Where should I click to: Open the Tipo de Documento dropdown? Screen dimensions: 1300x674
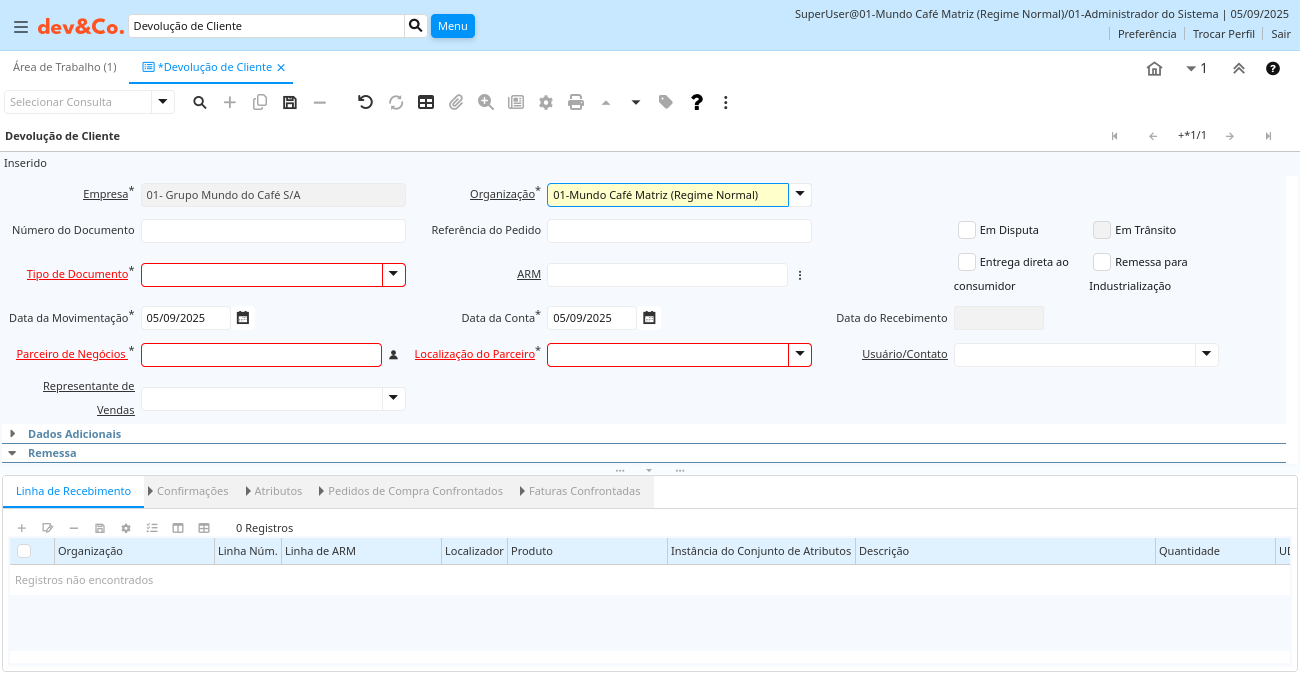pos(394,274)
